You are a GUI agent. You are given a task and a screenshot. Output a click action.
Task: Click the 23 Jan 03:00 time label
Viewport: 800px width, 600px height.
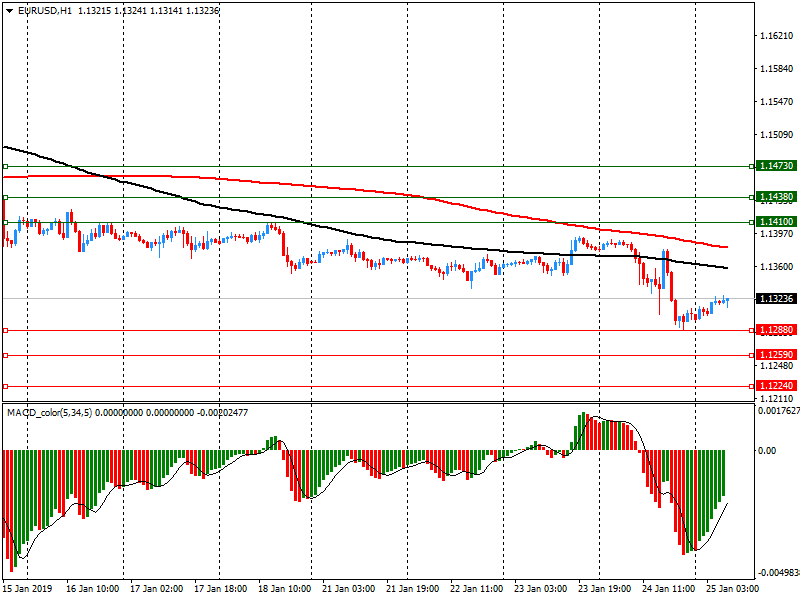click(541, 588)
